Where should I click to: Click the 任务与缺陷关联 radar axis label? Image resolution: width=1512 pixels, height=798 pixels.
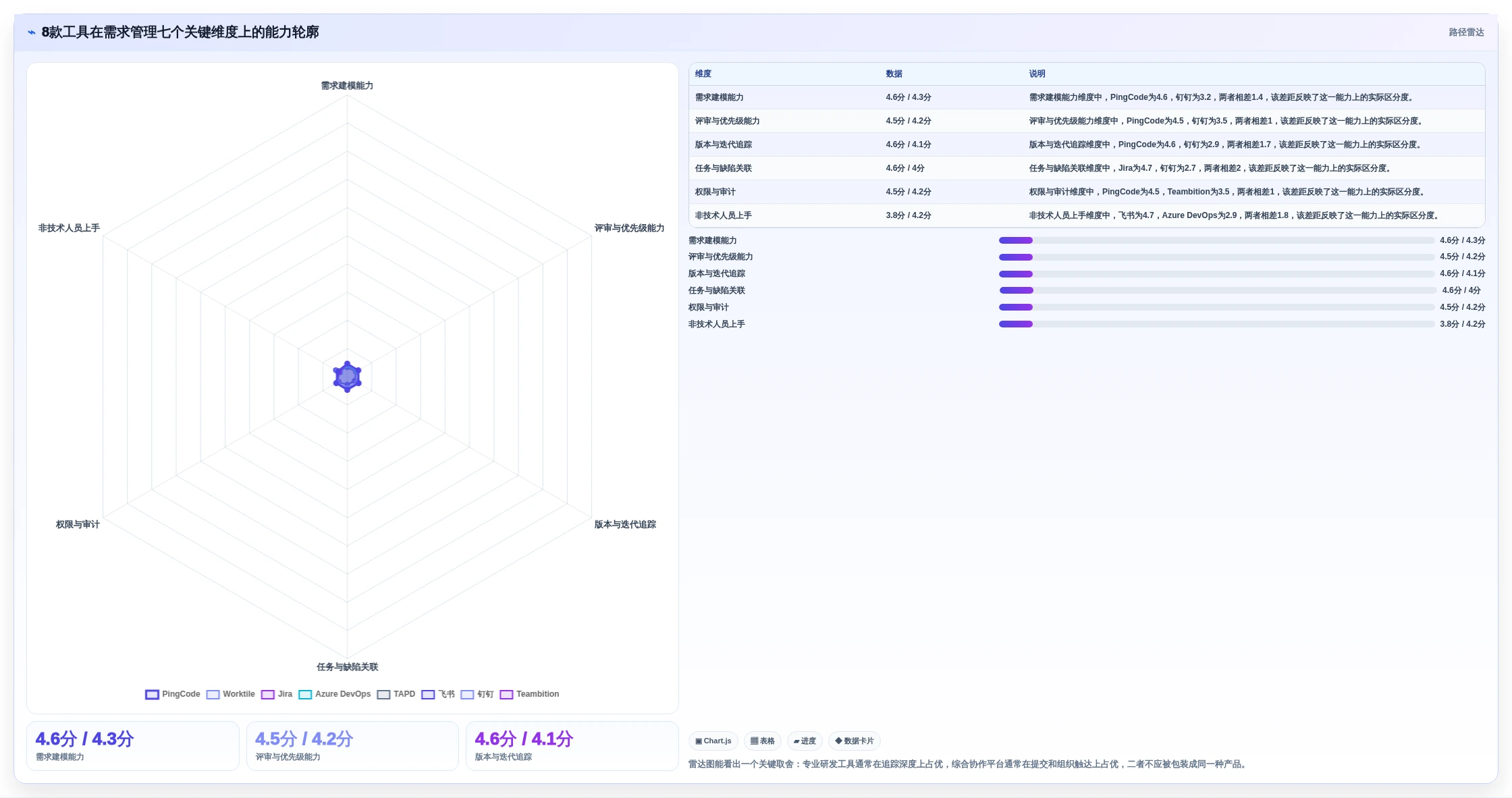point(347,667)
